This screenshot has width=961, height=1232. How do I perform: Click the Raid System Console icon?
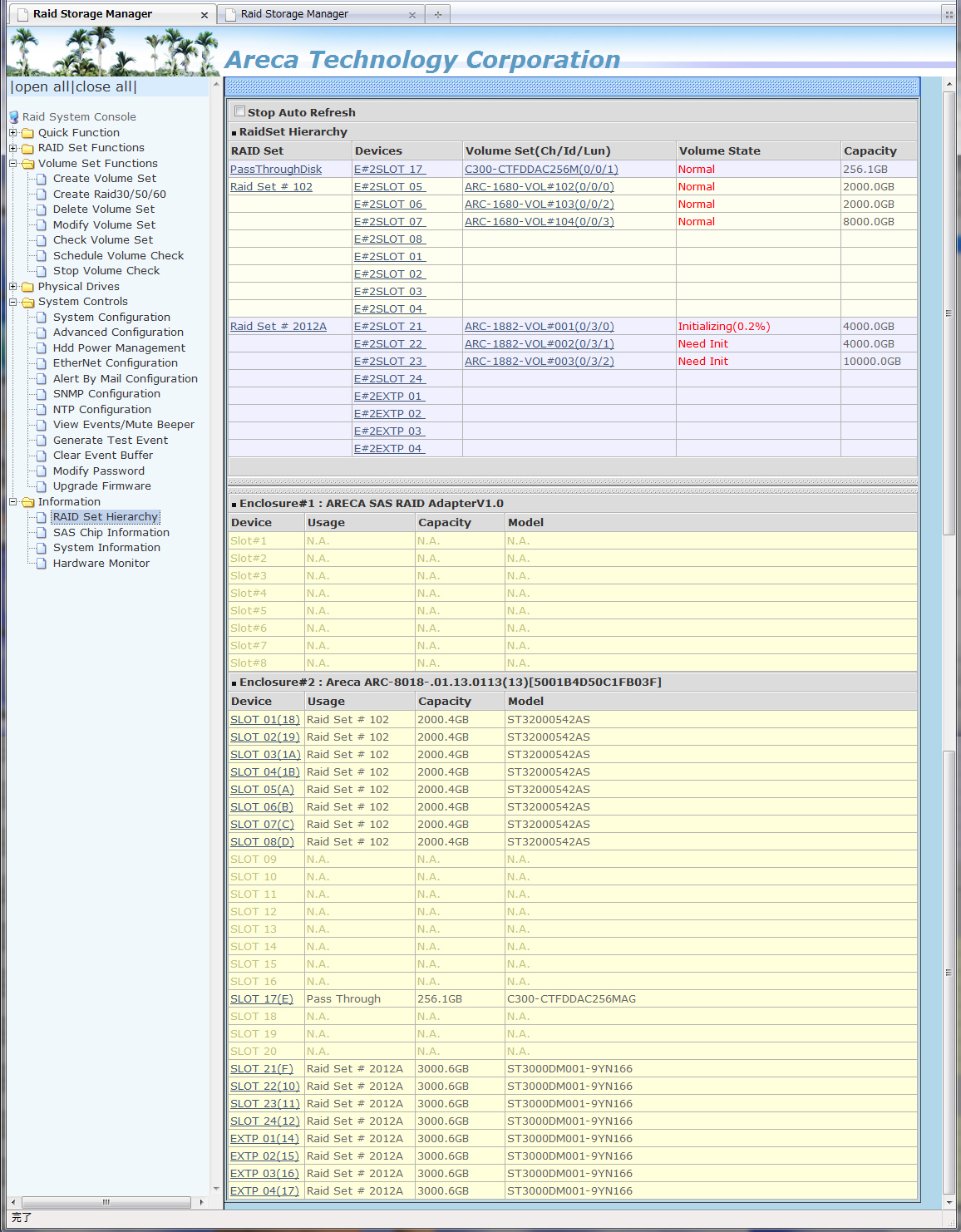tap(13, 117)
